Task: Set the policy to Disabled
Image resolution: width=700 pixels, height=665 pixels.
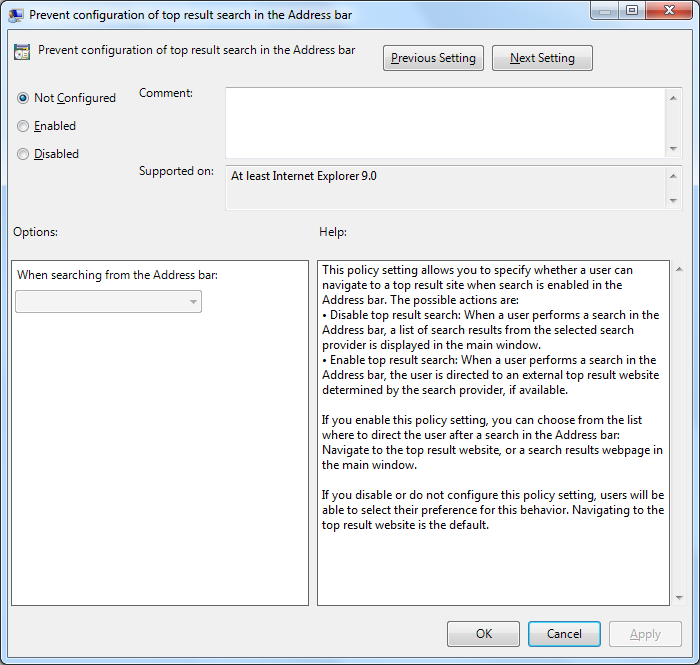Action: [x=23, y=154]
